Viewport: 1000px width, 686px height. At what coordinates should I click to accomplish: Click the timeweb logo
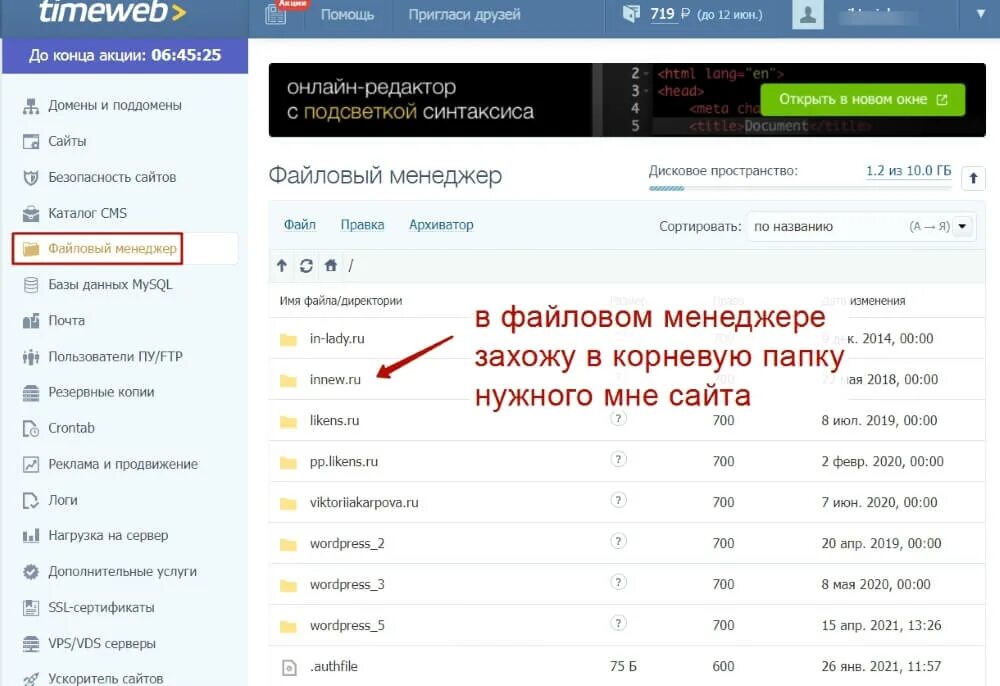(x=112, y=11)
